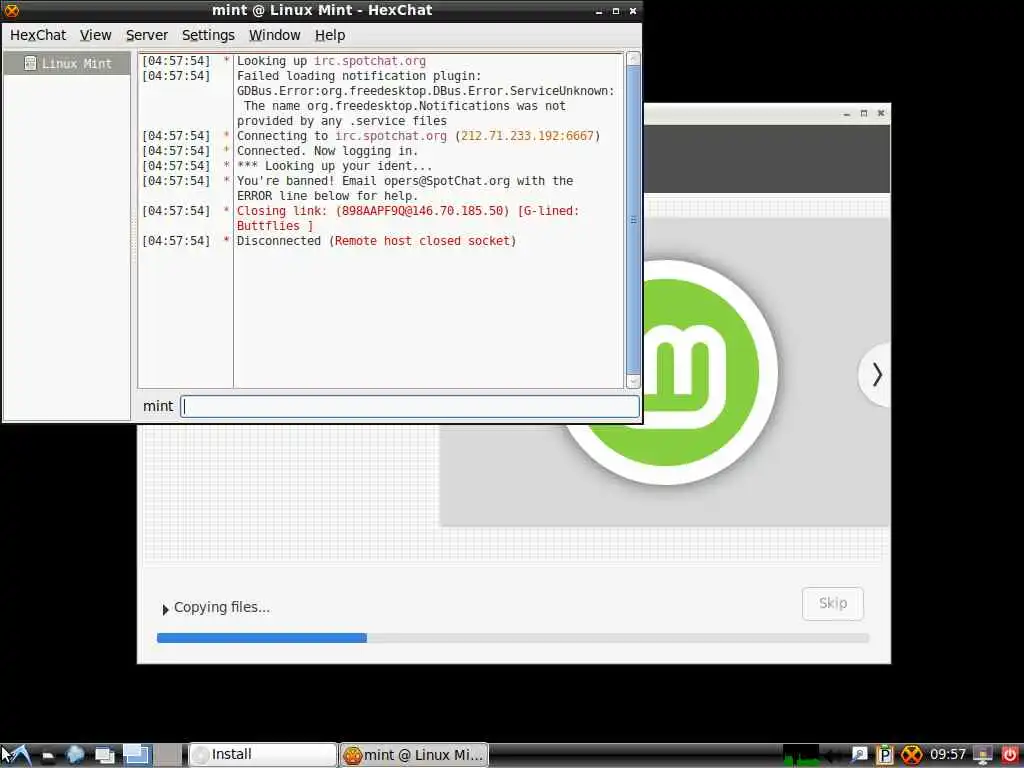Maximize the installer window
1024x768 pixels.
click(x=863, y=114)
